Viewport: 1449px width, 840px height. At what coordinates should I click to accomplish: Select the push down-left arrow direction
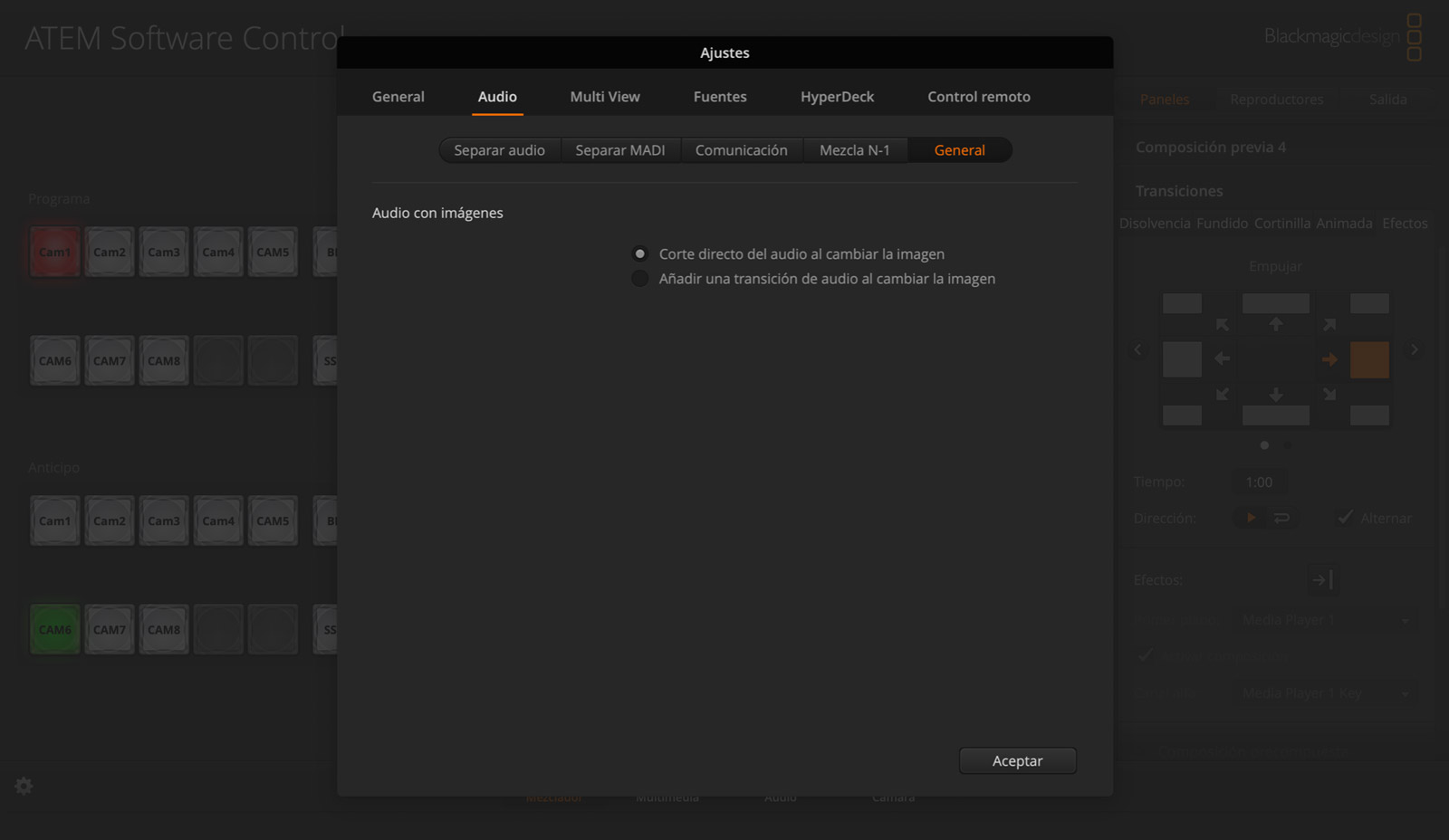click(1223, 395)
